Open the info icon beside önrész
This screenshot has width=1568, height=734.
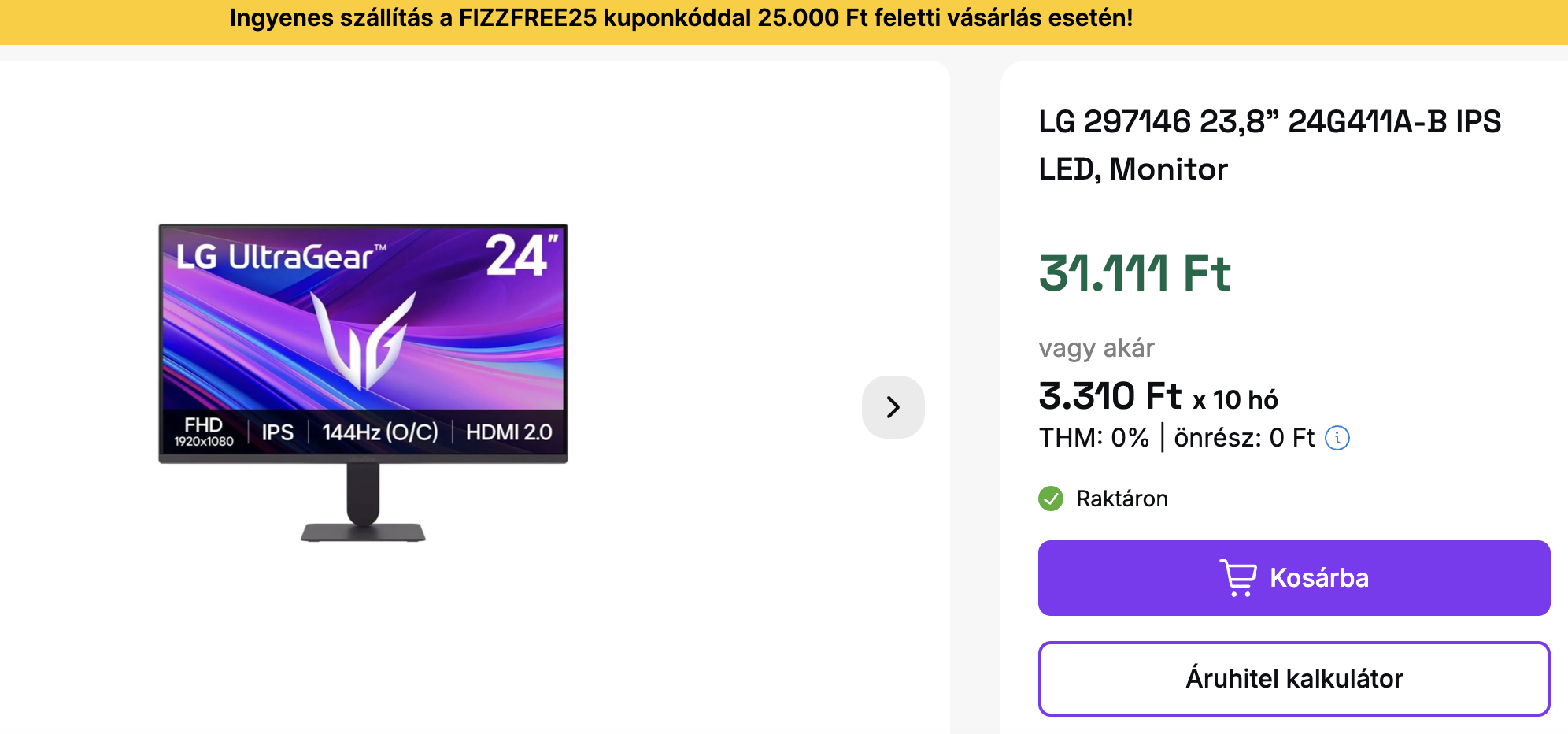click(1337, 438)
